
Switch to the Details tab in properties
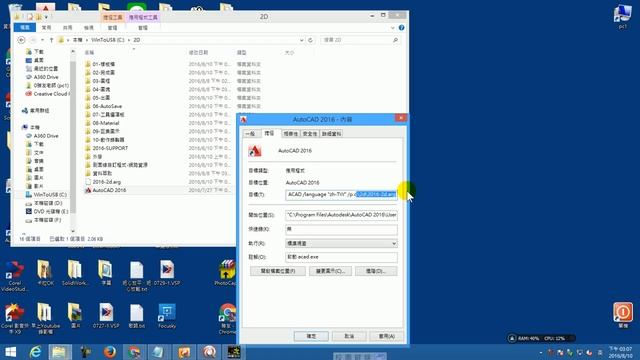331,134
